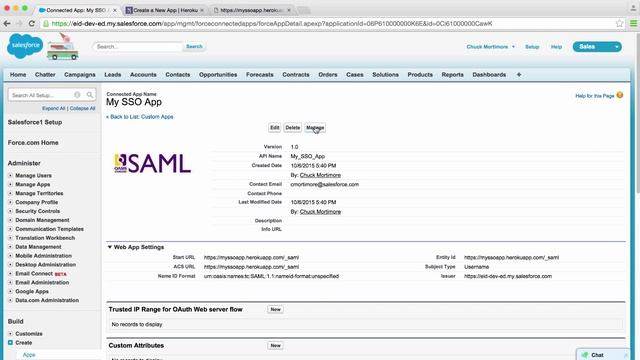Click the SAML app logo image
The height and width of the screenshot is (360, 640).
point(153,163)
